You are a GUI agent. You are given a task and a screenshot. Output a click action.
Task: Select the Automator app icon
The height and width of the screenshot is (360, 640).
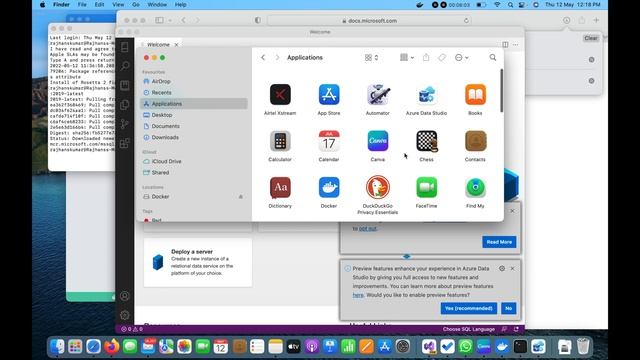click(378, 95)
